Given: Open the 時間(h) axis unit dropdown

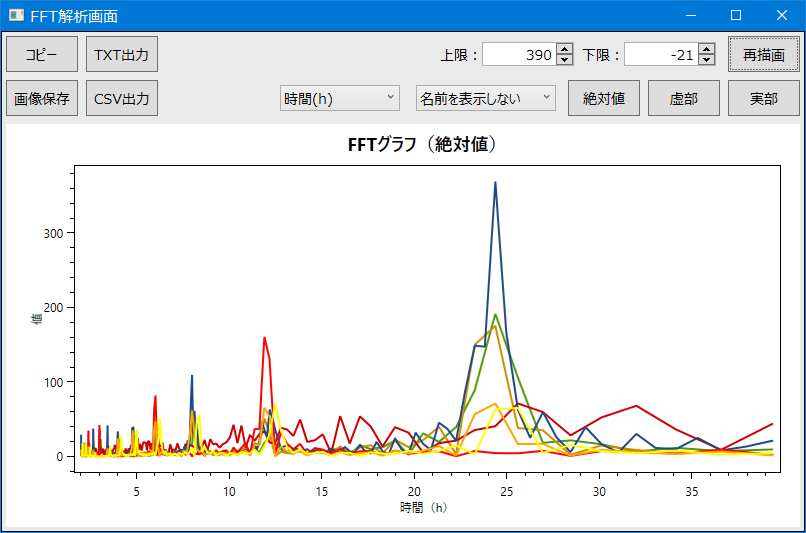Looking at the screenshot, I should point(339,98).
